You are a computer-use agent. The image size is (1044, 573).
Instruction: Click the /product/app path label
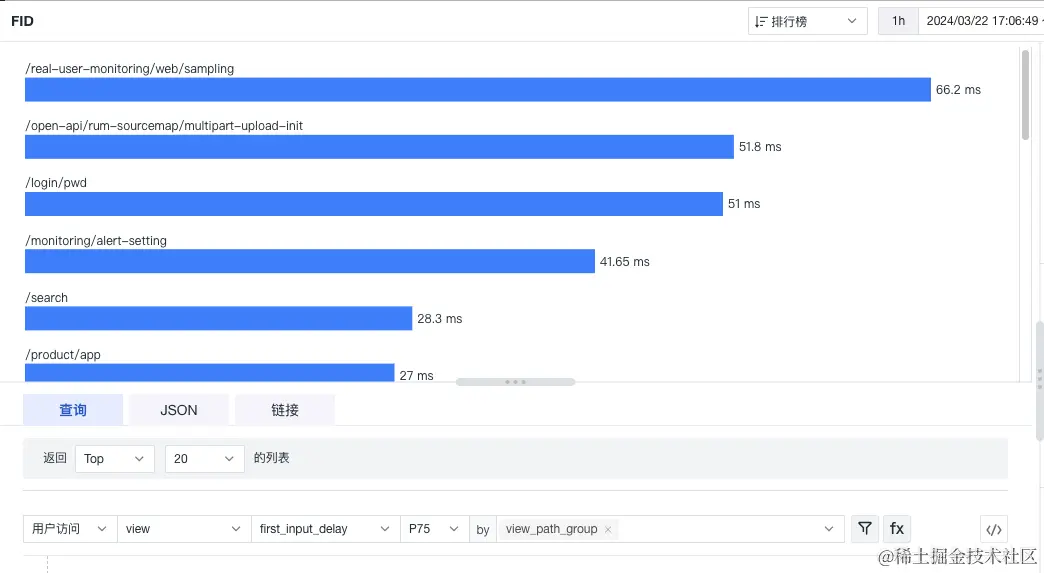tap(63, 355)
